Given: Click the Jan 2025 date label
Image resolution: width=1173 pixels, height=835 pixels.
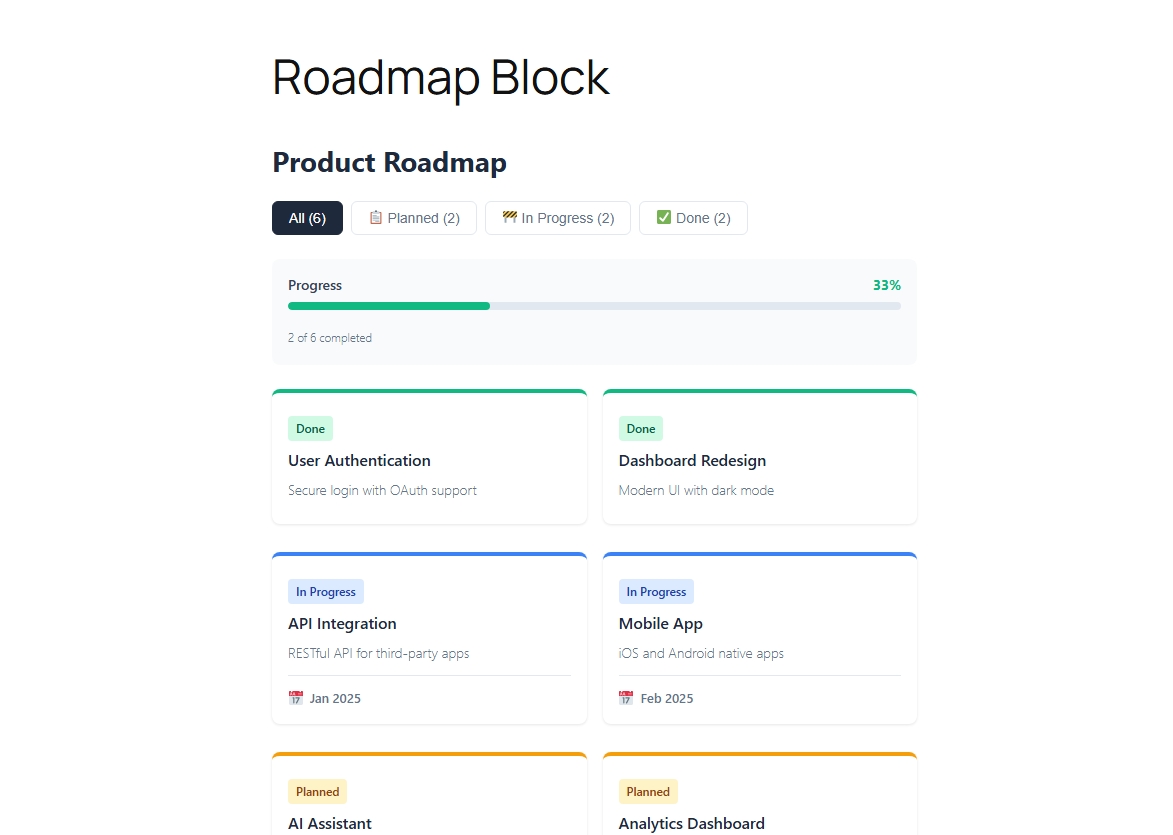Looking at the screenshot, I should tap(335, 698).
